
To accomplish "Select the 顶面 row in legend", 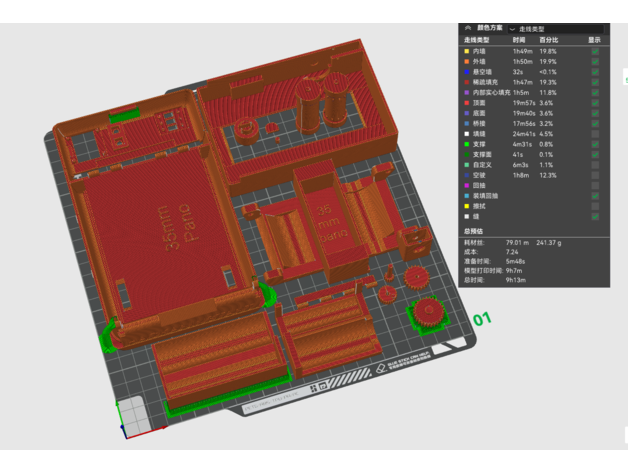I will [480, 103].
